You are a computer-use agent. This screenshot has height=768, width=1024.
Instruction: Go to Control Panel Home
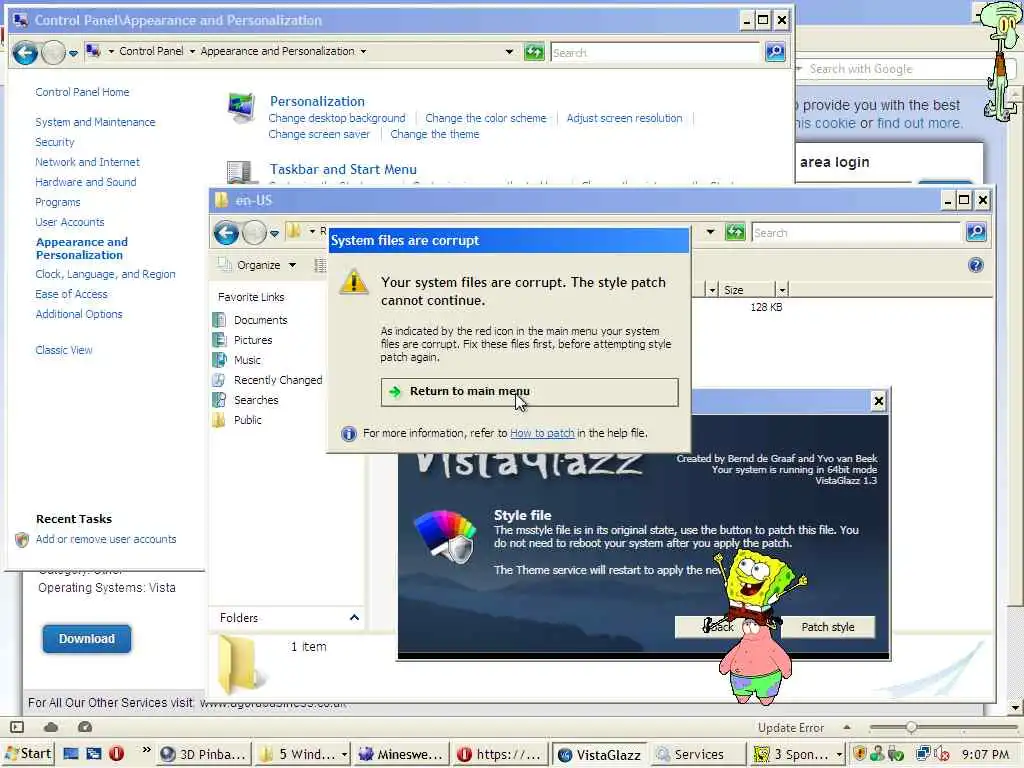[82, 92]
